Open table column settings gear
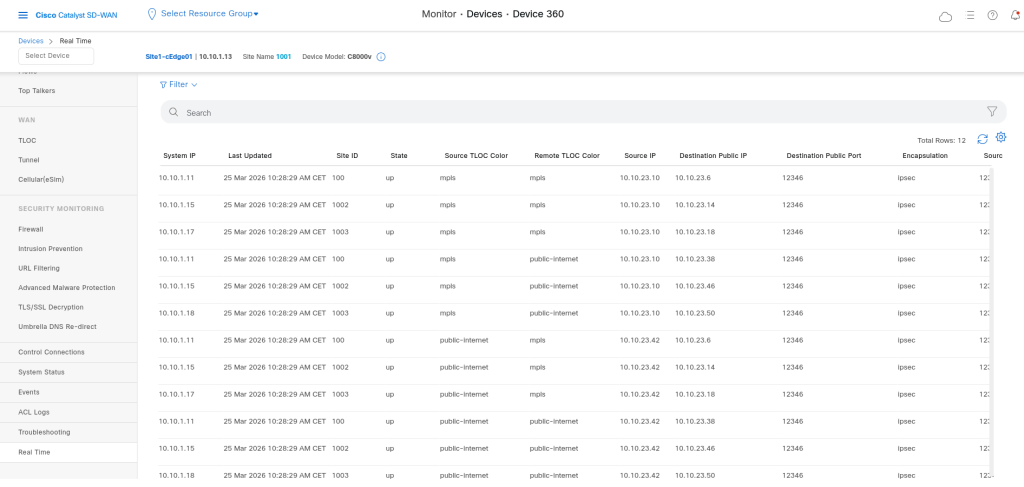 pos(1001,138)
